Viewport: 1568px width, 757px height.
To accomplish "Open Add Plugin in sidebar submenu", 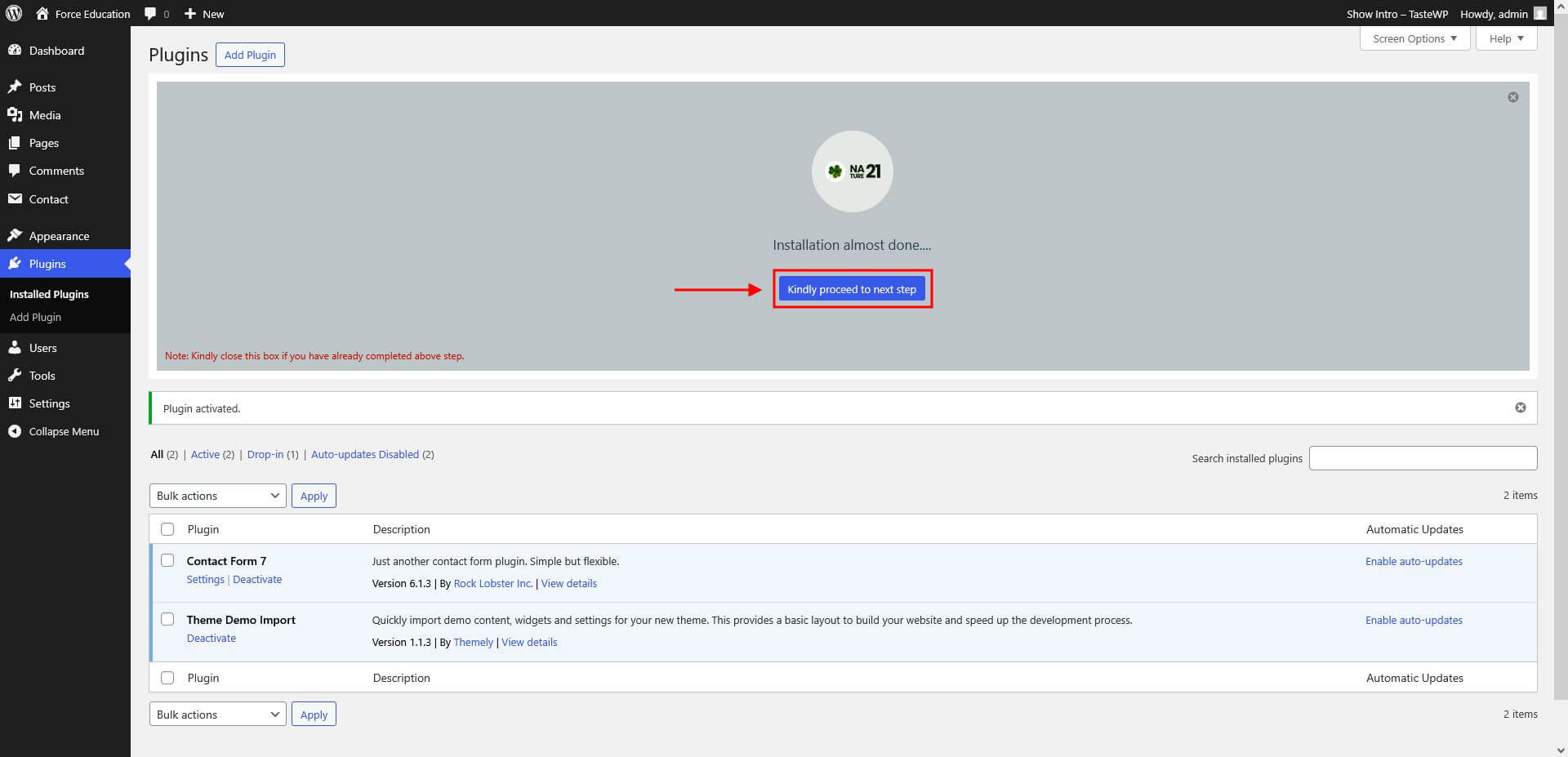I will point(35,317).
